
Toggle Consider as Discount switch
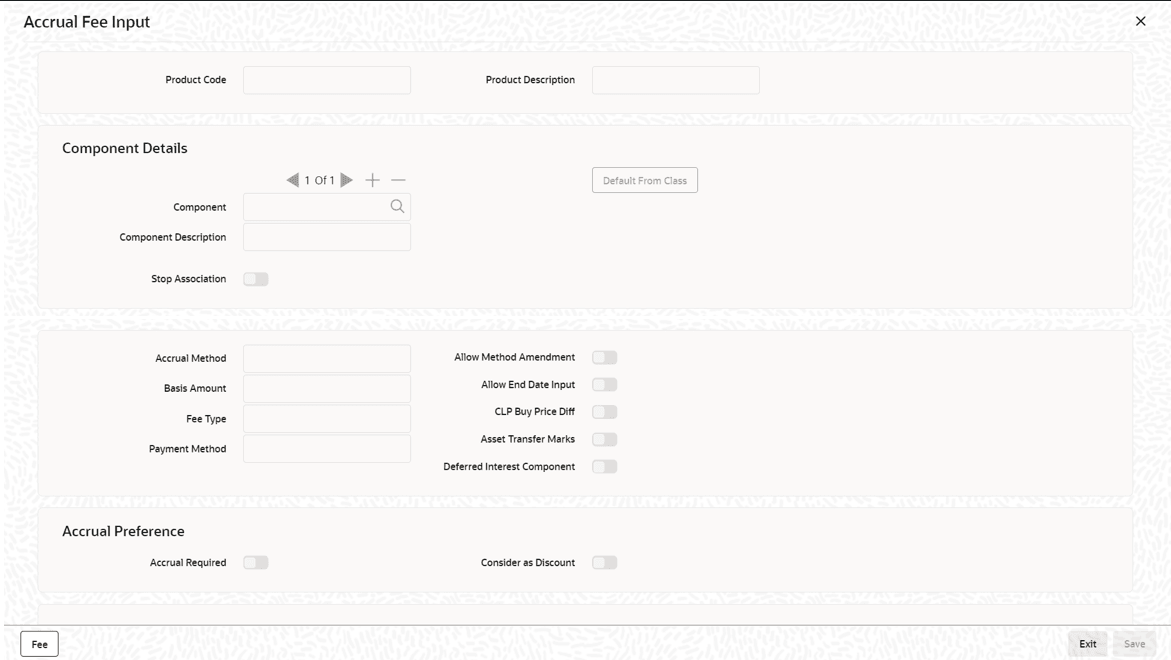605,562
